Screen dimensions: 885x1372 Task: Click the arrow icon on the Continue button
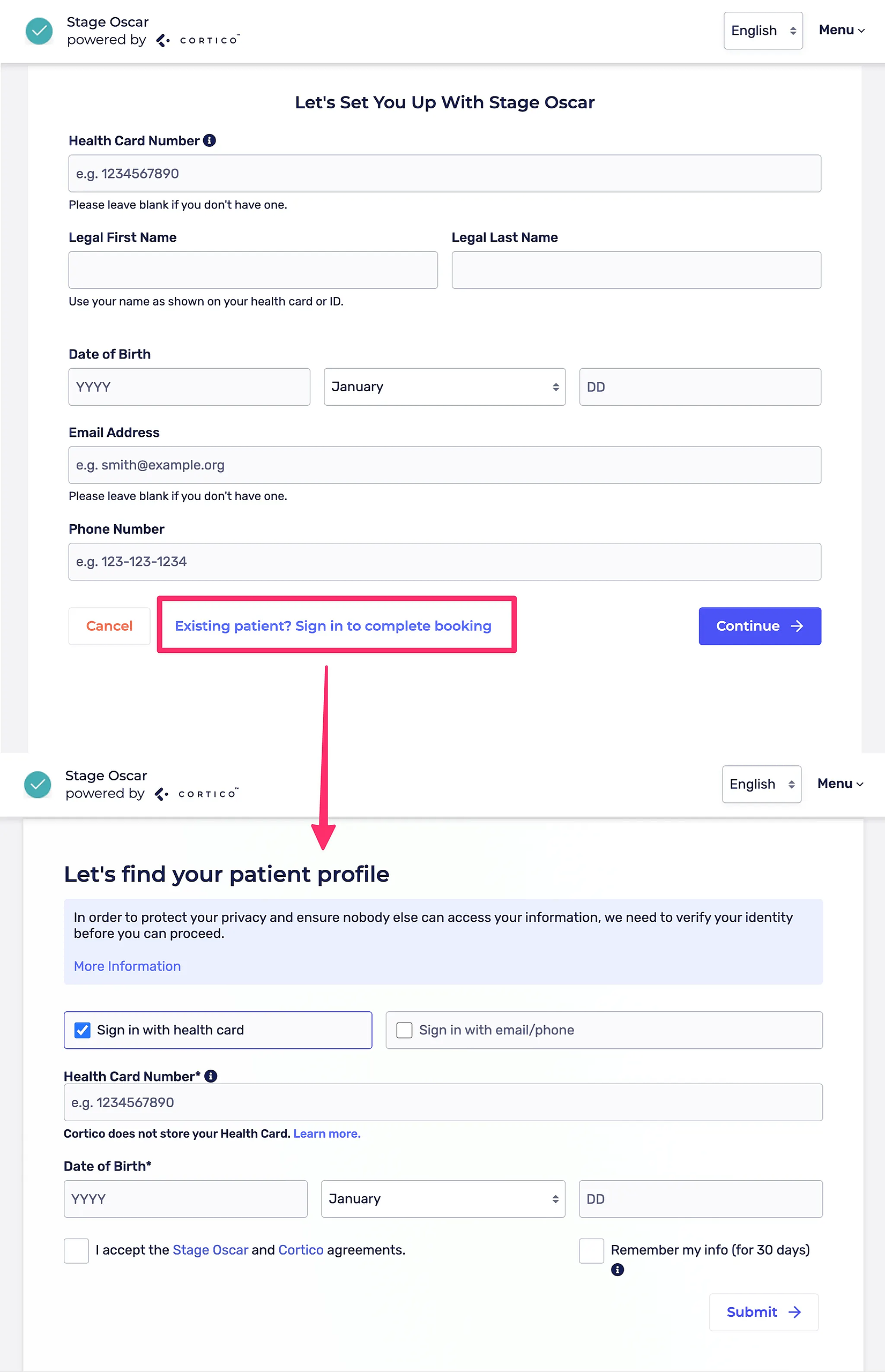click(797, 625)
